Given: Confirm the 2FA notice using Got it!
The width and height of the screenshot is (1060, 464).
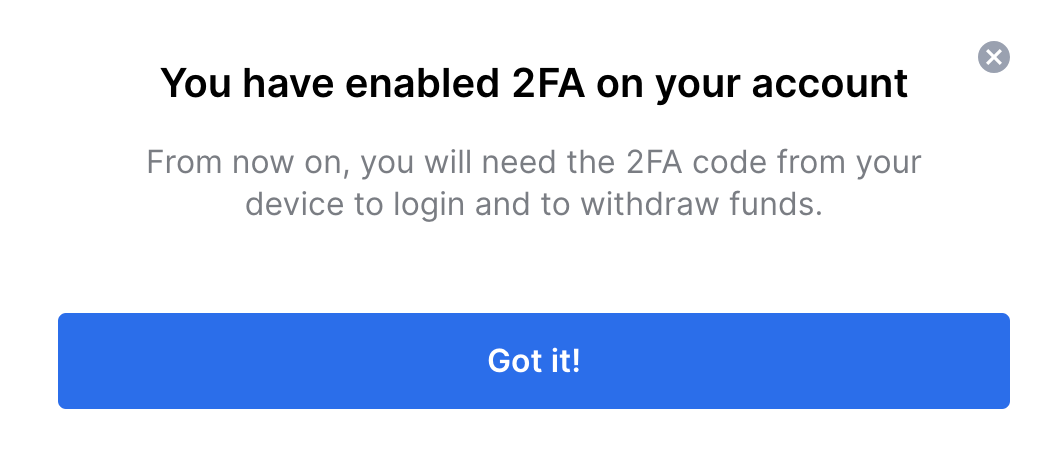Looking at the screenshot, I should (x=533, y=361).
